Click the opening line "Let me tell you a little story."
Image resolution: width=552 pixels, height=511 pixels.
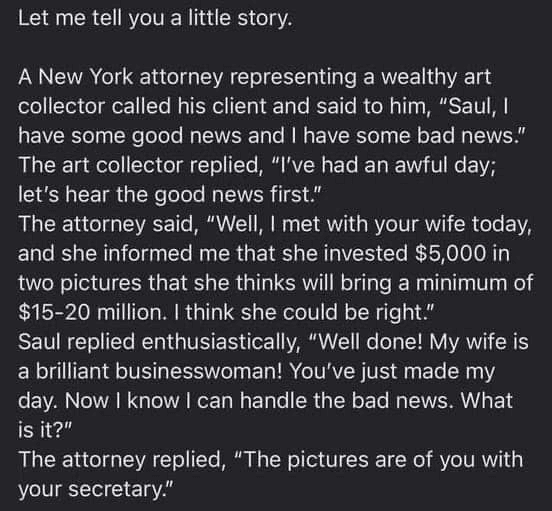tap(155, 18)
